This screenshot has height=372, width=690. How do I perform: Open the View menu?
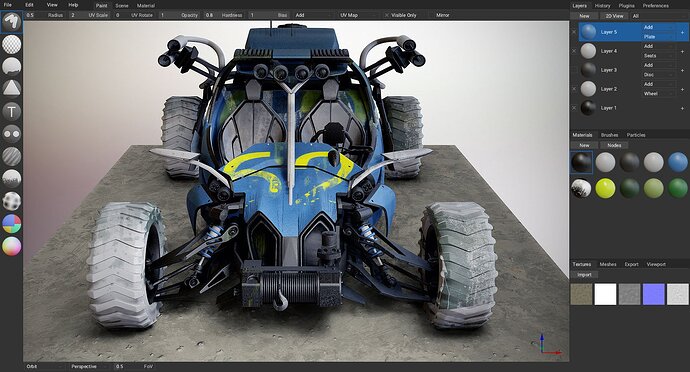click(52, 5)
